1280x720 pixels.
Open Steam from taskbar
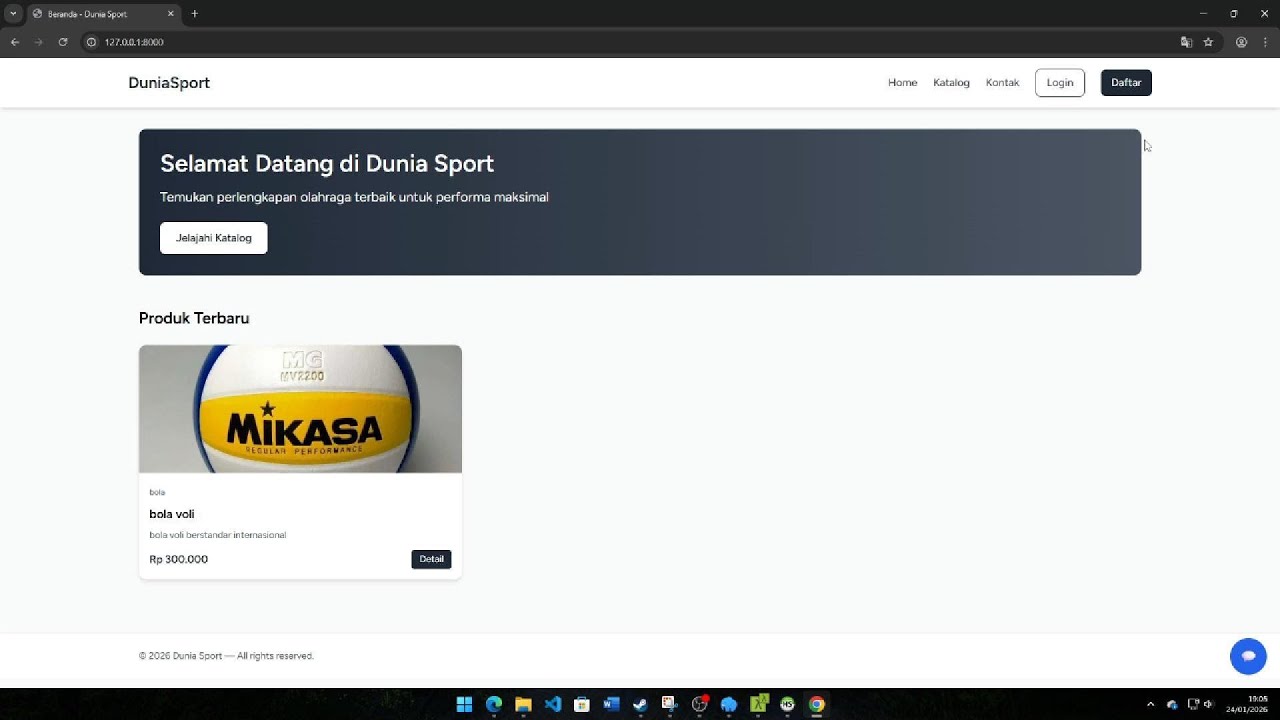click(640, 704)
